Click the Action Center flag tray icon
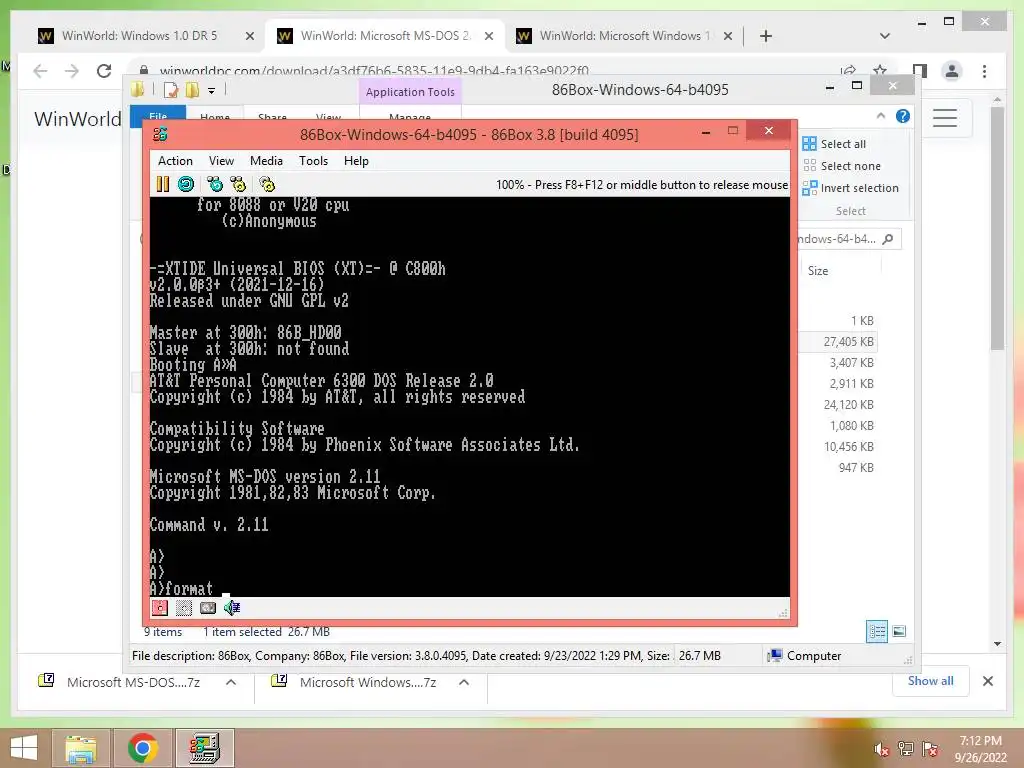Viewport: 1024px width, 768px height. [x=931, y=749]
